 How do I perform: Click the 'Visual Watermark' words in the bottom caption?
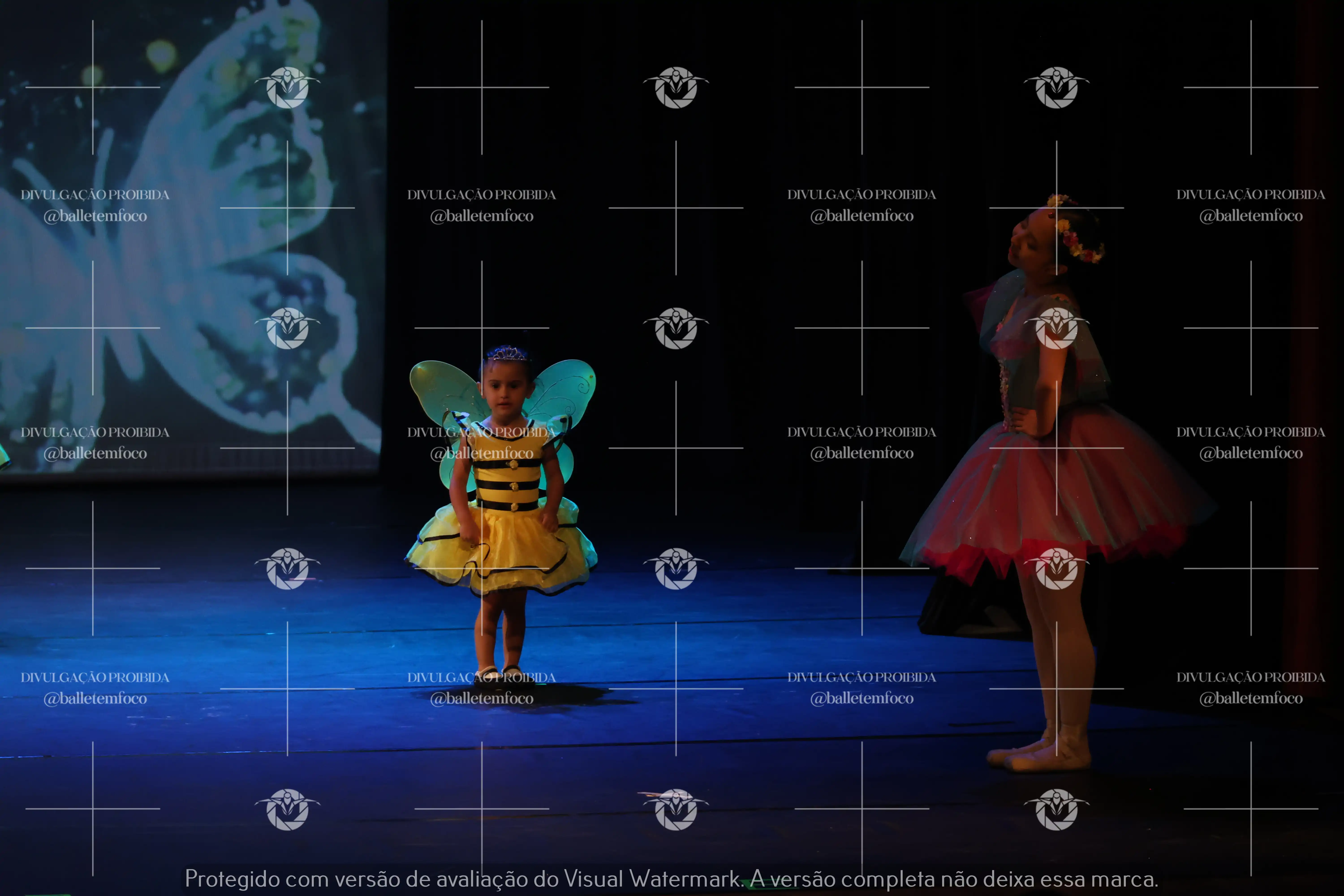tap(651, 879)
